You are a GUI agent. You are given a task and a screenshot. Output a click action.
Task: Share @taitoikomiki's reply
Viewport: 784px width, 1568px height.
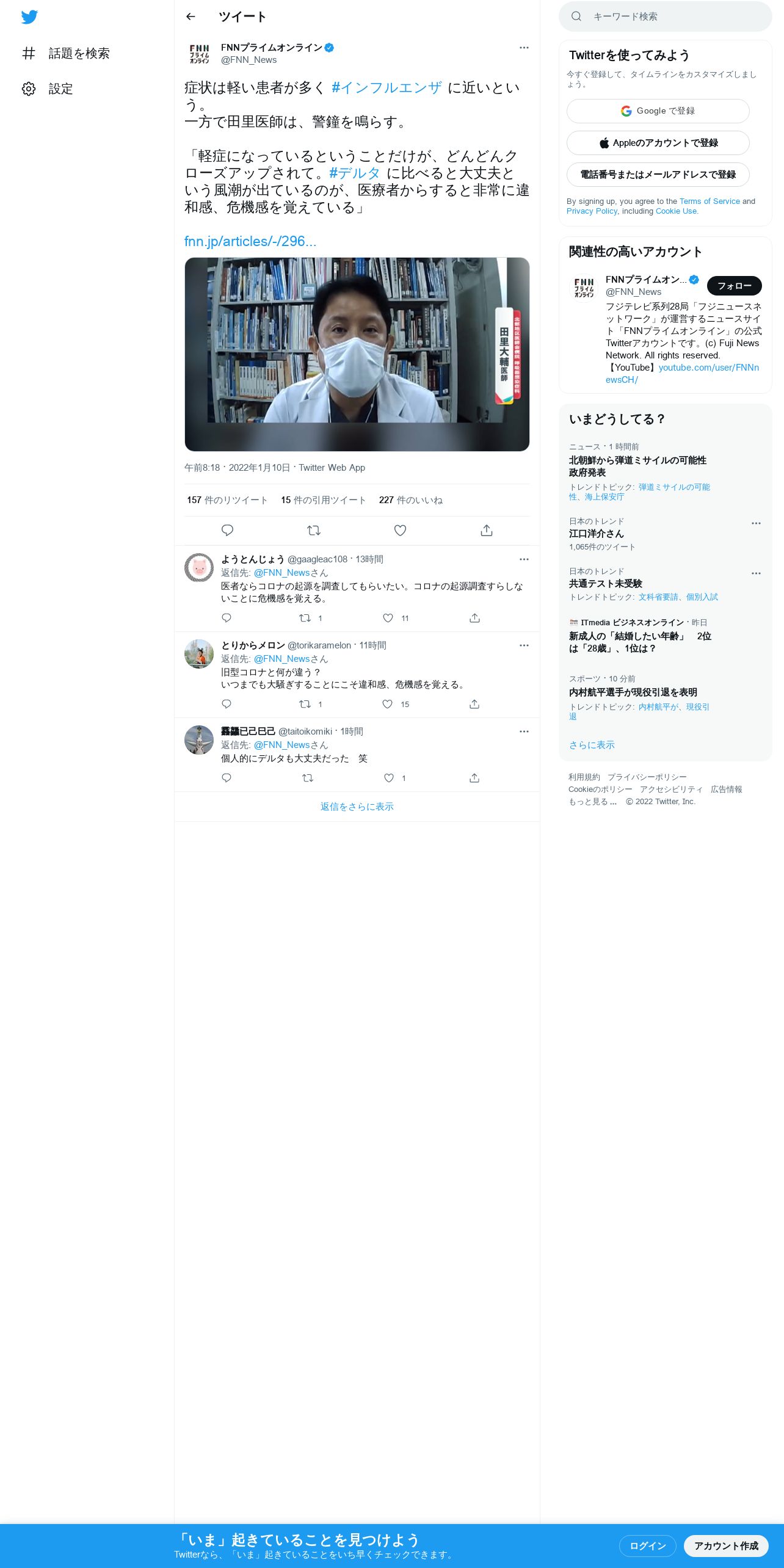pyautogui.click(x=474, y=778)
